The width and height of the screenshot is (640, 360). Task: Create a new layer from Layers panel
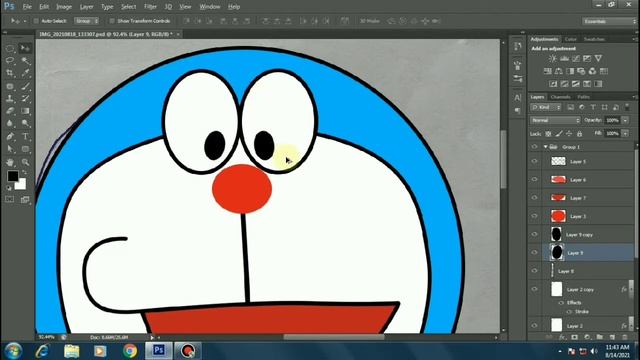click(612, 337)
